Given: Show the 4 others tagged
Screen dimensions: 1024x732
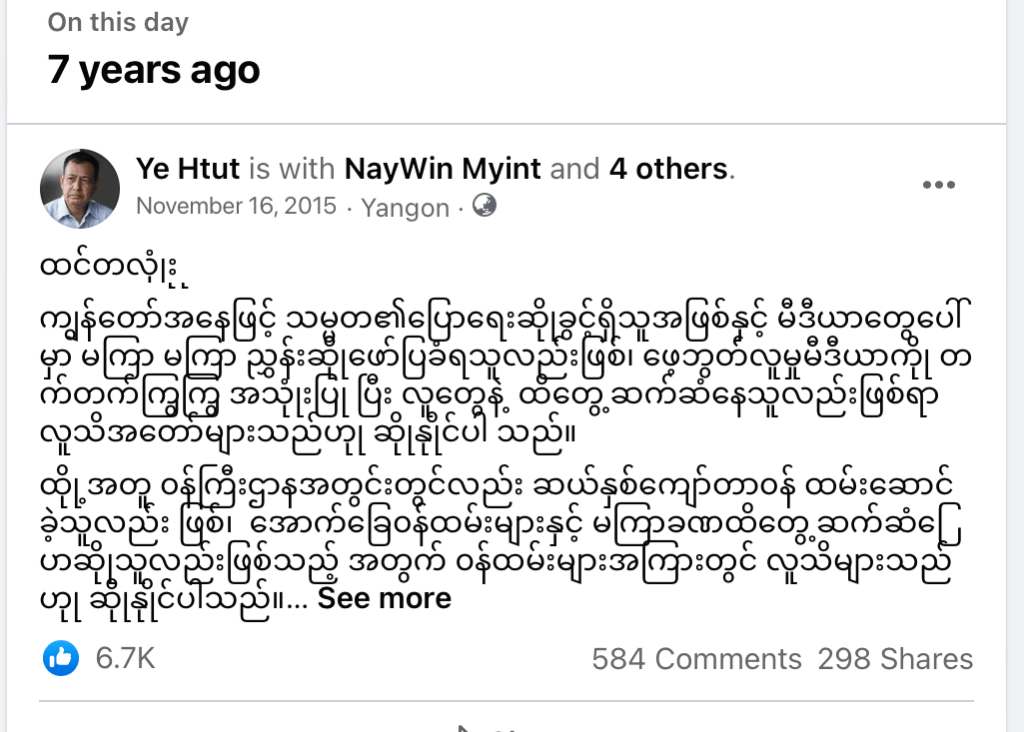Looking at the screenshot, I should (x=669, y=169).
